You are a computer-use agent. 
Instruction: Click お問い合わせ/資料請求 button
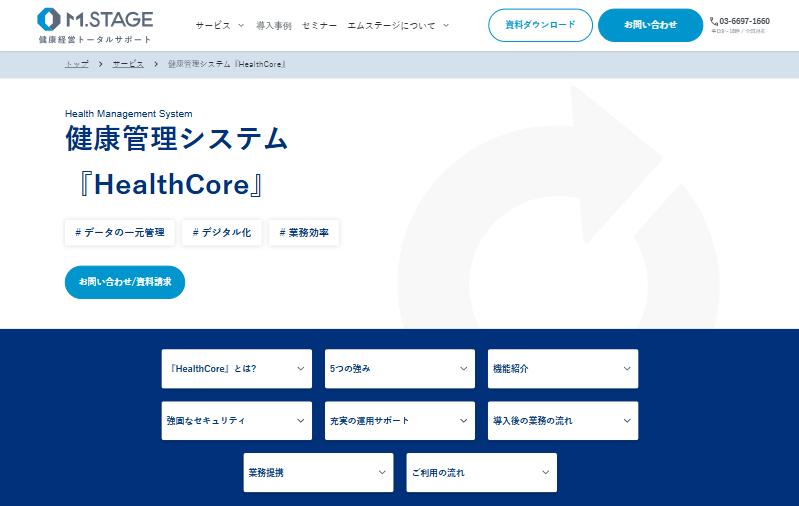tap(125, 282)
